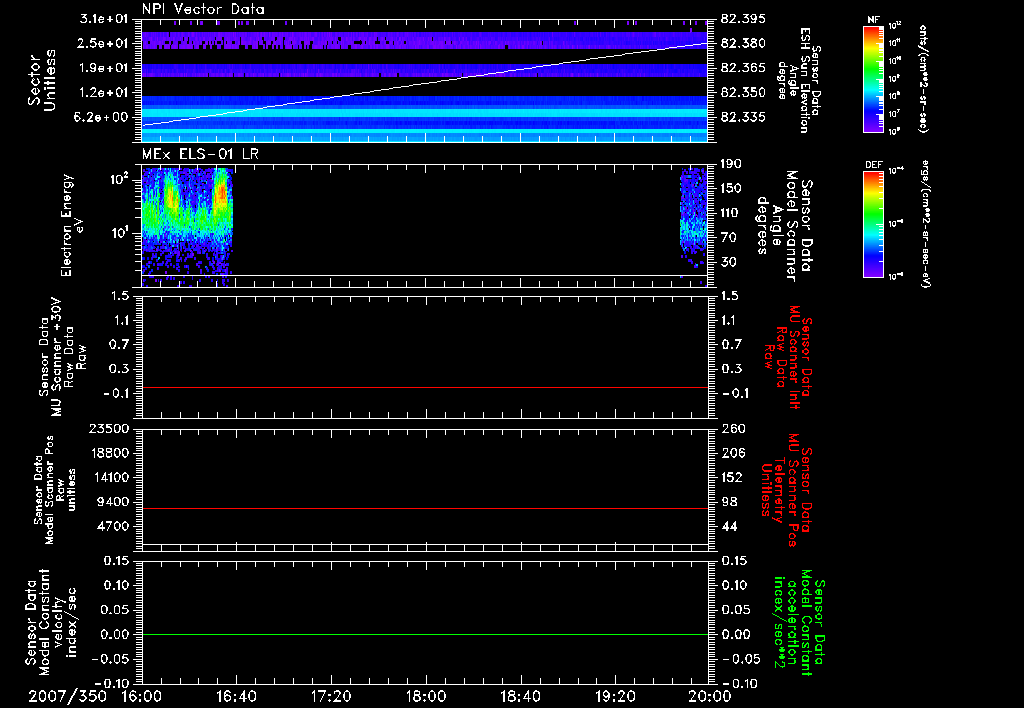Click the 150 scanner angle tick label
Image resolution: width=1024 pixels, height=708 pixels.
point(731,188)
